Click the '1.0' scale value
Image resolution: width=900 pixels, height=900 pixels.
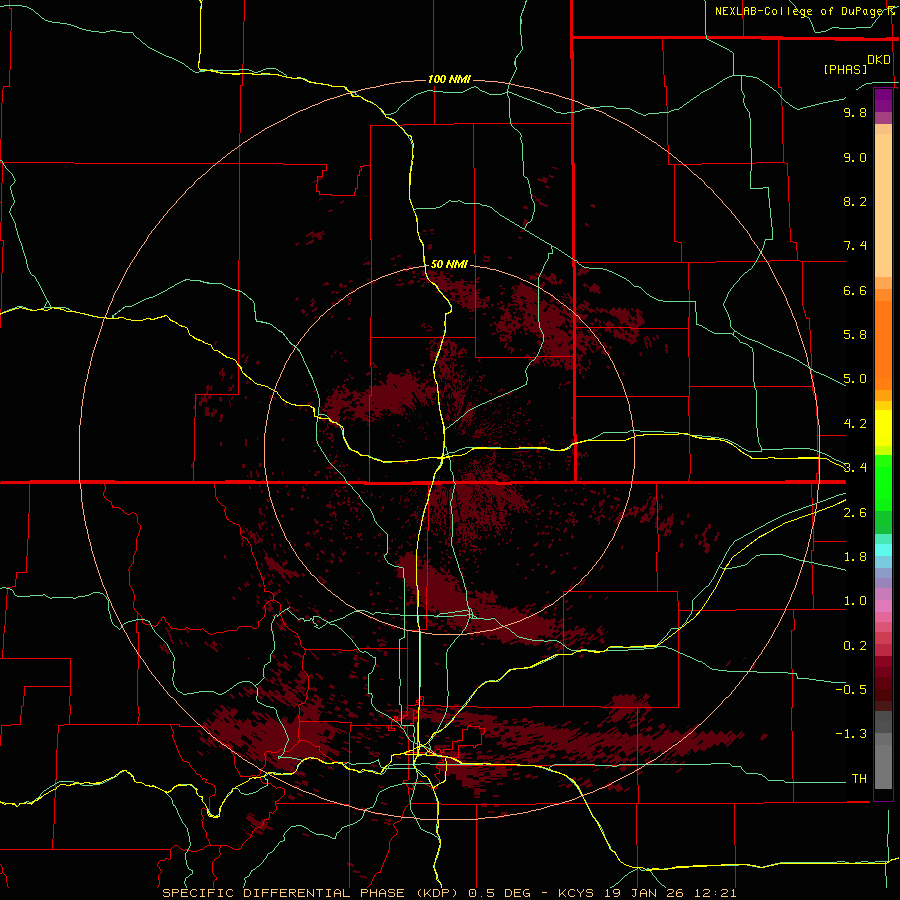pos(855,600)
